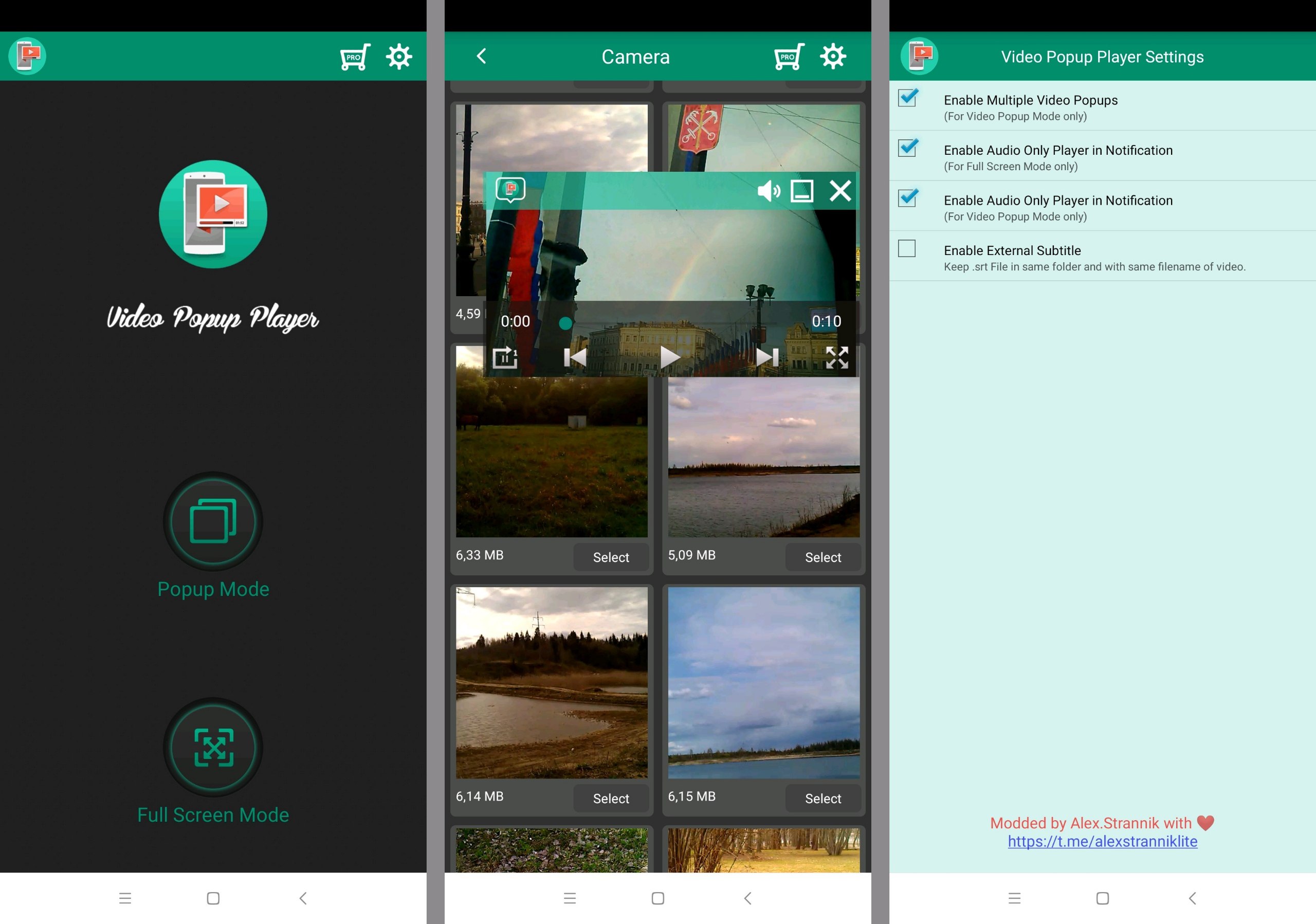Mute the popup video volume
The image size is (1316, 924).
[x=769, y=190]
